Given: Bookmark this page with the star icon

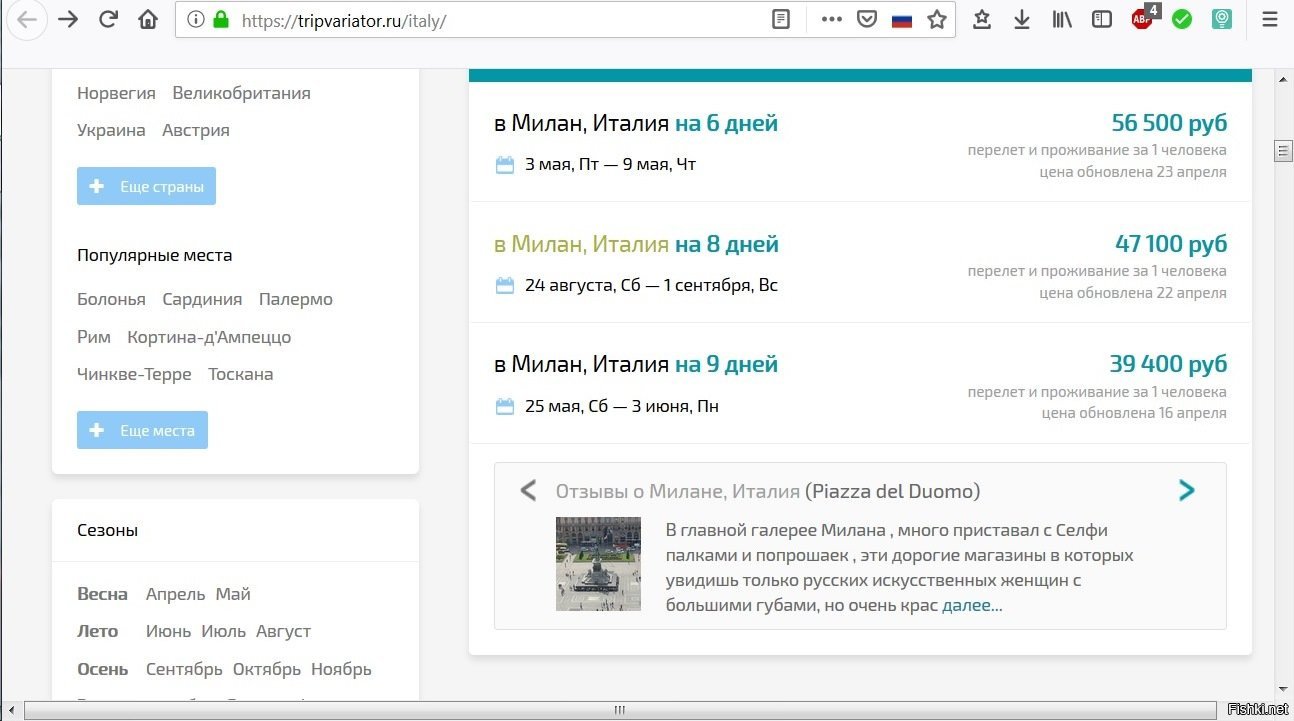Looking at the screenshot, I should (x=937, y=20).
